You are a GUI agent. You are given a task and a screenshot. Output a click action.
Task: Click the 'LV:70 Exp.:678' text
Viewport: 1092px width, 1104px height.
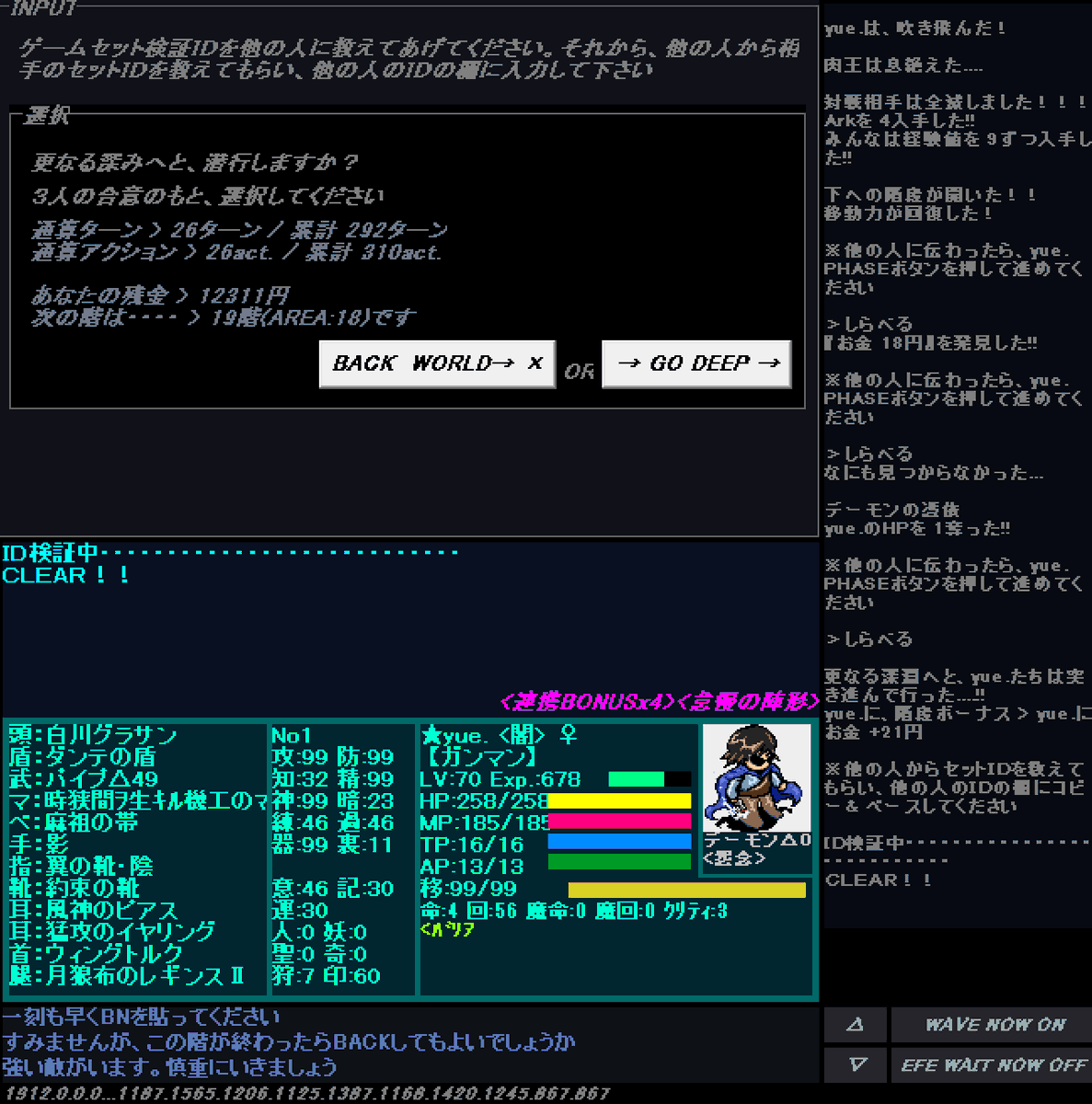pyautogui.click(x=500, y=779)
